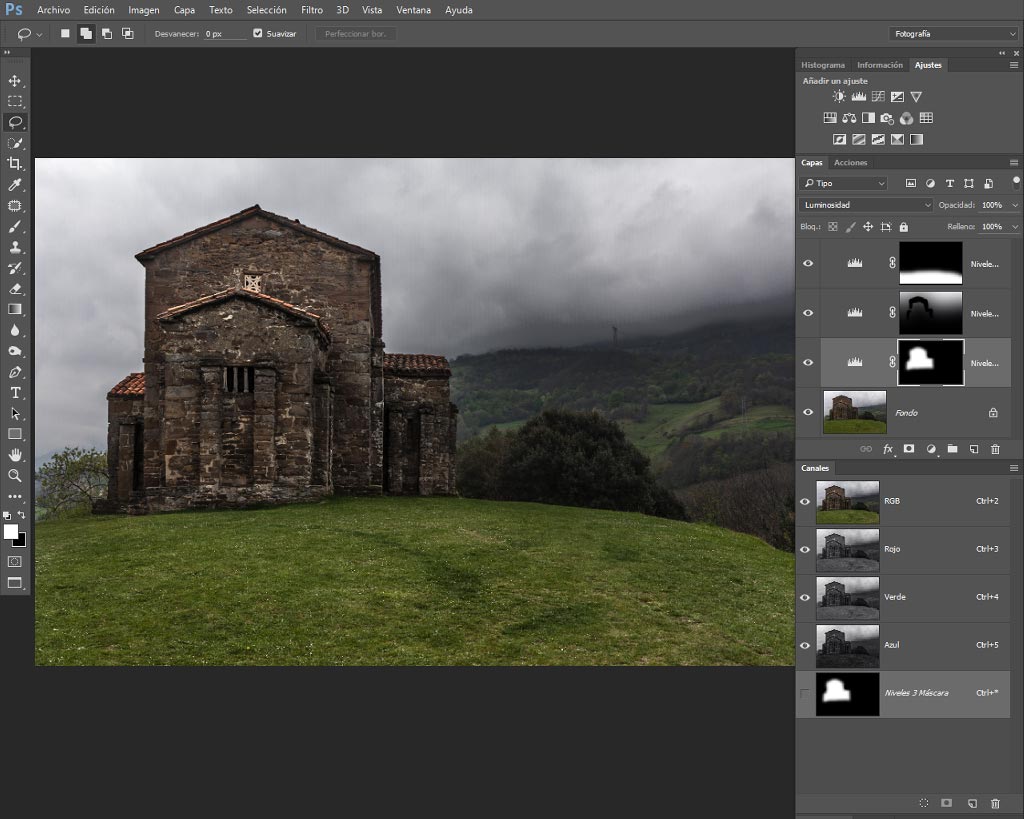Click the Perfeccionar borde button
Screen dimensions: 1024x819
point(356,34)
